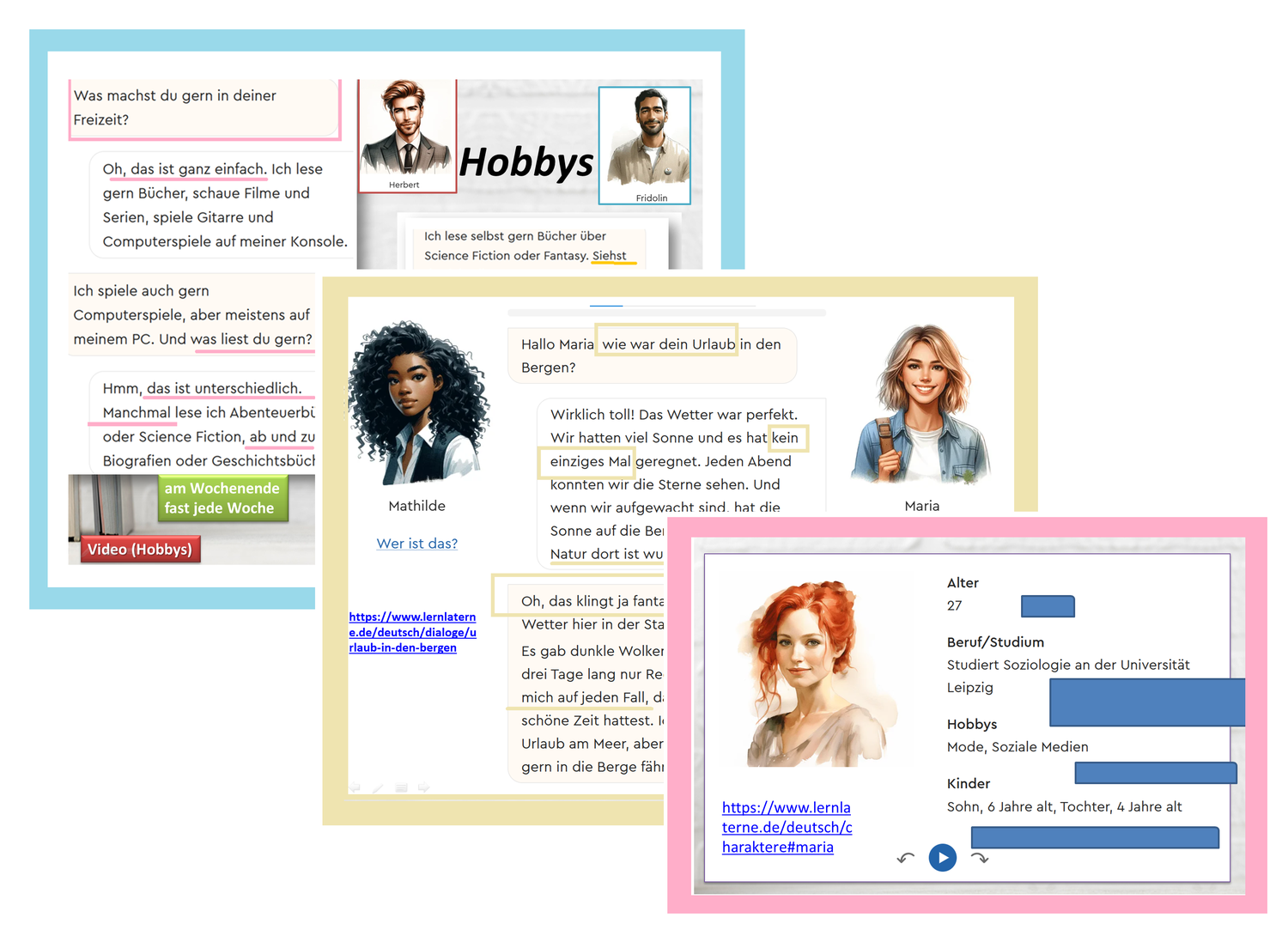1288x936 pixels.
Task: Click the name label "Maria"
Action: click(922, 506)
